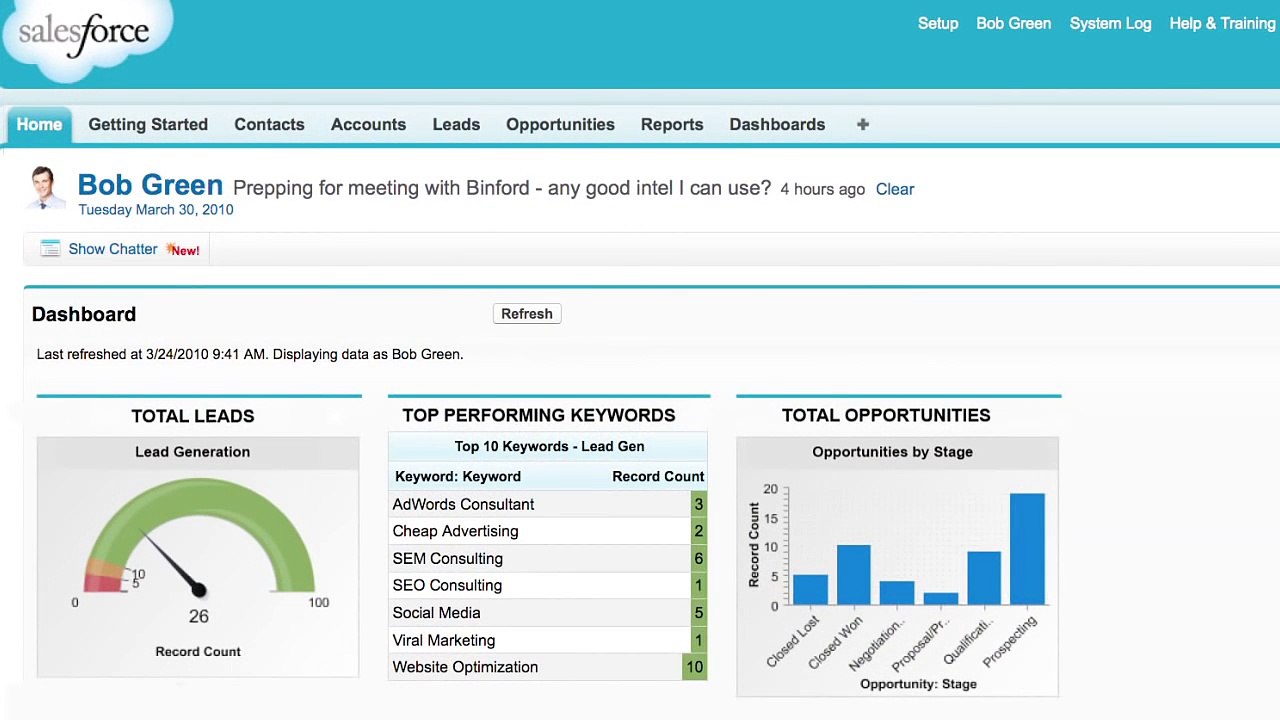Image resolution: width=1280 pixels, height=720 pixels.
Task: Click the Closed Won bar
Action: click(x=853, y=575)
